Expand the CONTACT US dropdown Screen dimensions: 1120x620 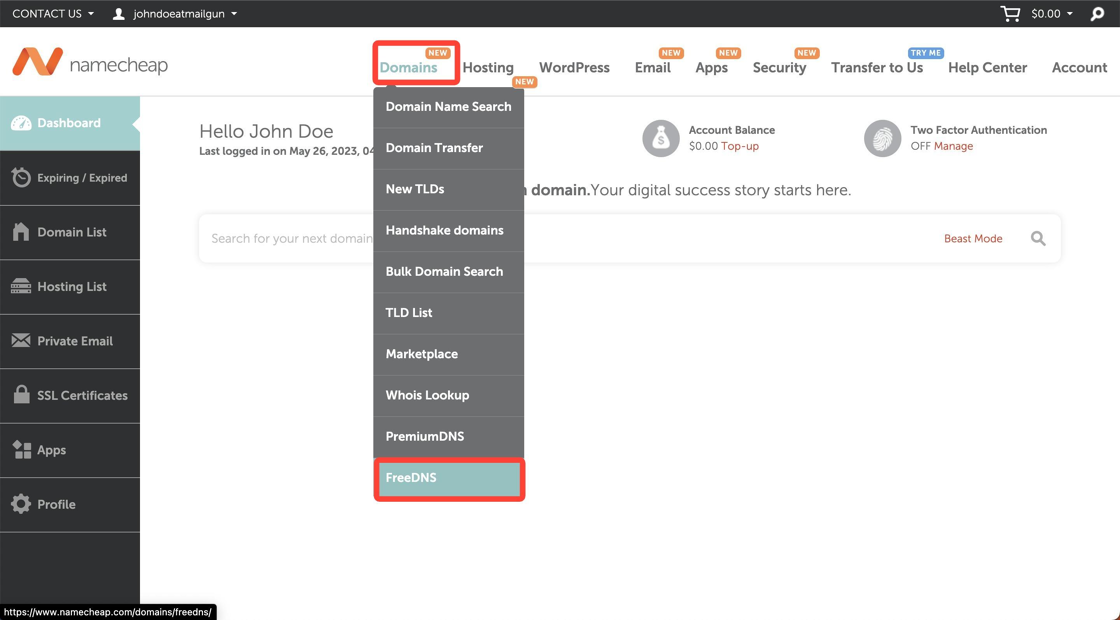point(53,14)
